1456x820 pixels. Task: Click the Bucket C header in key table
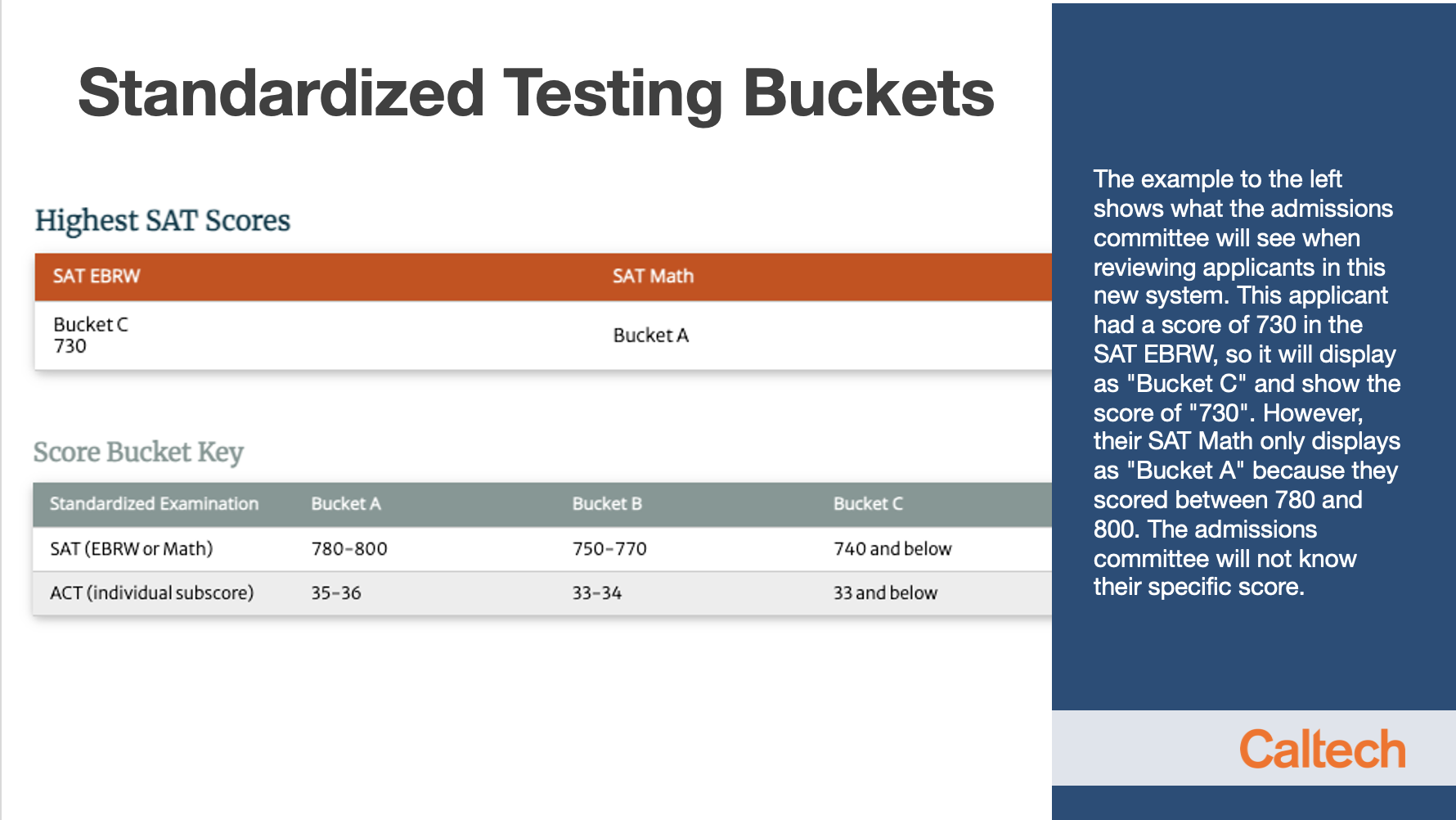coord(868,504)
